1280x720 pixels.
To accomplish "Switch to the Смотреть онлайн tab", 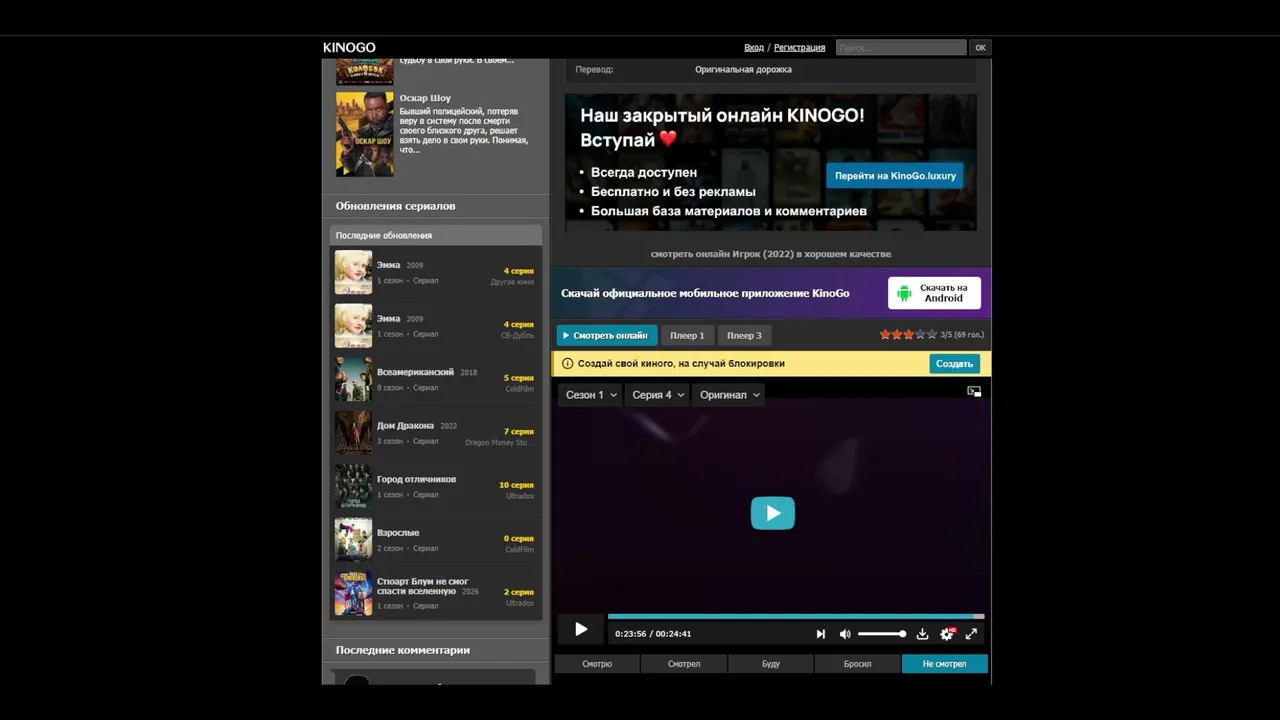I will pyautogui.click(x=607, y=336).
